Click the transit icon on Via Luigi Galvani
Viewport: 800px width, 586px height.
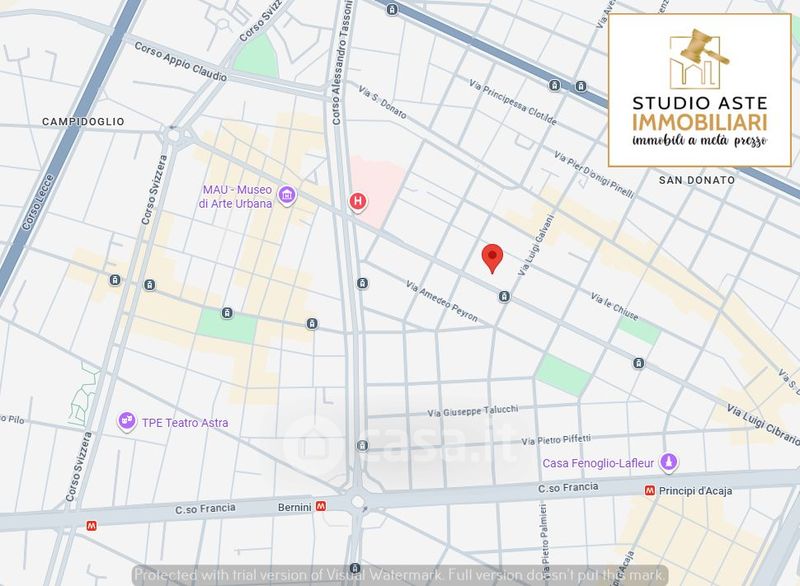point(505,296)
